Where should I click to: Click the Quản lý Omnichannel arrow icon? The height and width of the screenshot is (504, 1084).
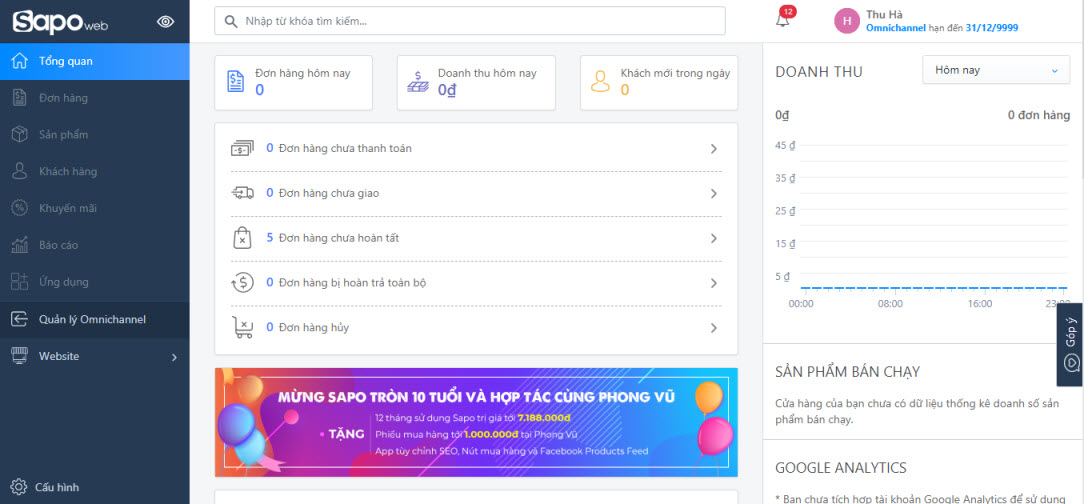[19, 319]
